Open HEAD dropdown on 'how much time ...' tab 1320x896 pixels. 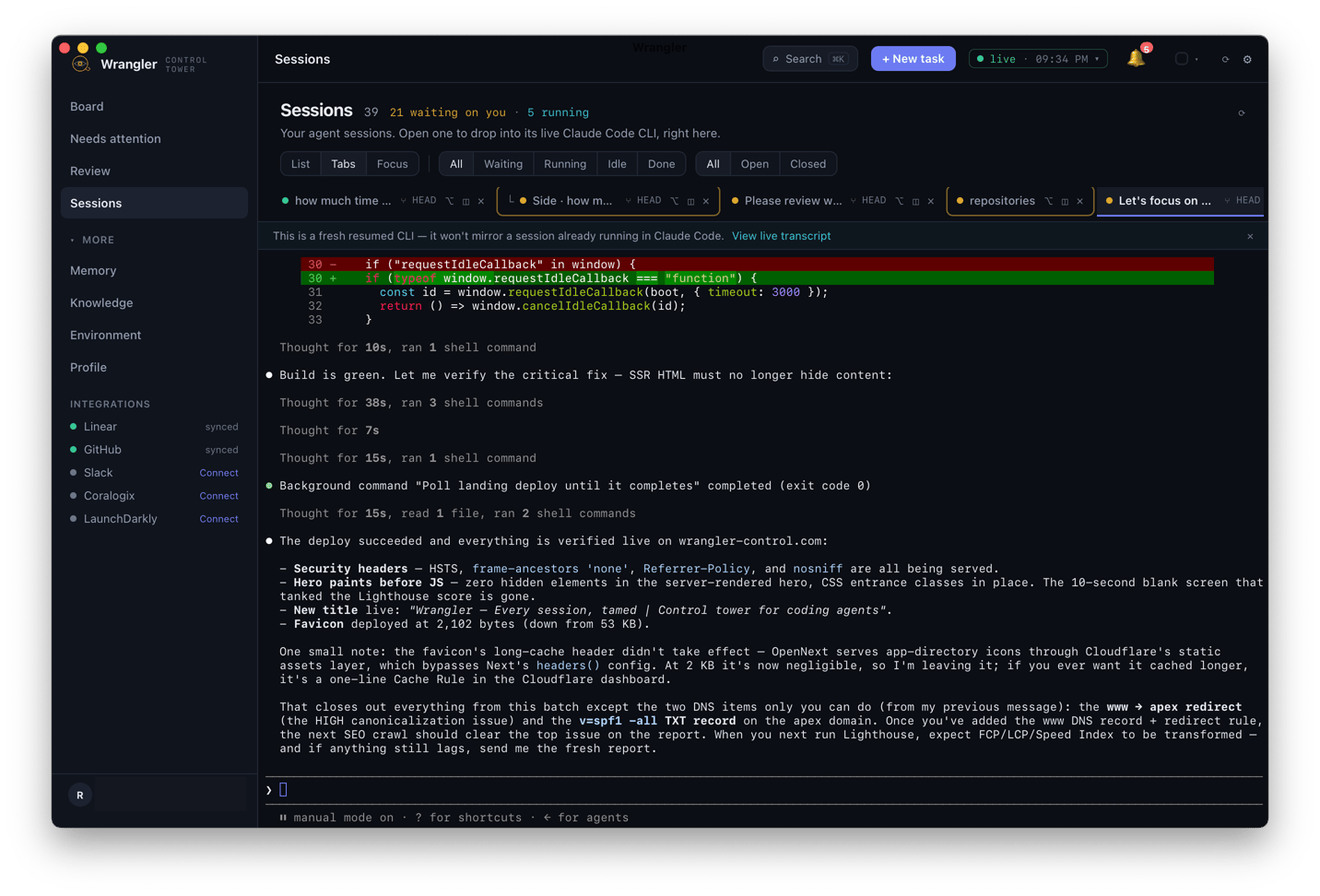tap(418, 201)
